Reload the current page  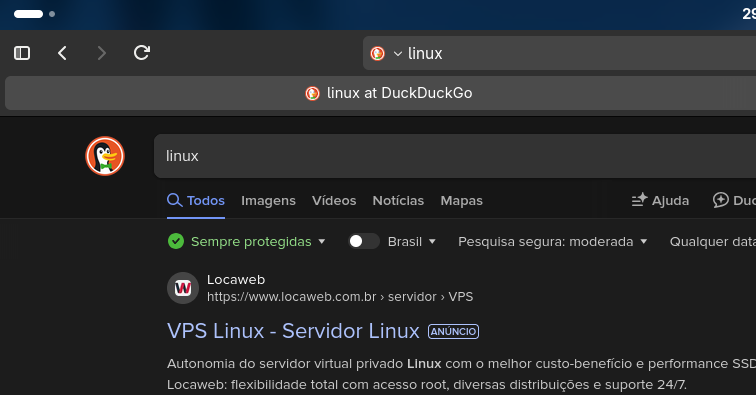(x=142, y=53)
